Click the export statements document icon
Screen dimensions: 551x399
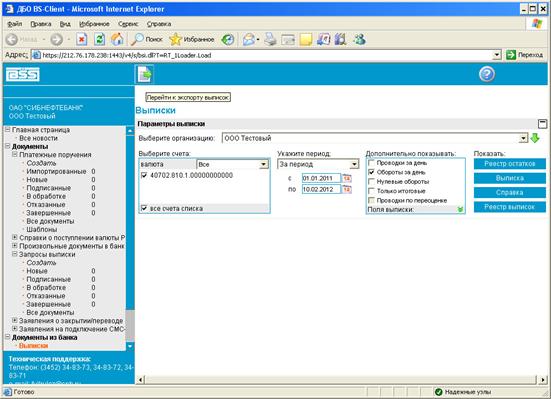(144, 74)
